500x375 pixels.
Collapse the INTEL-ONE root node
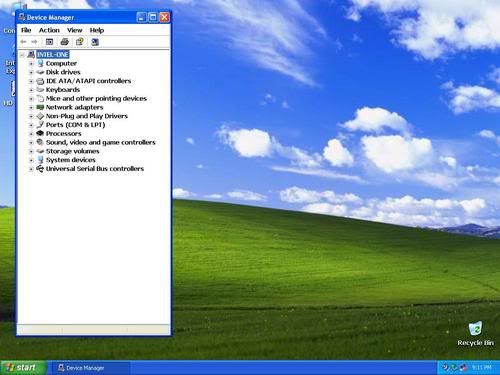[22, 55]
